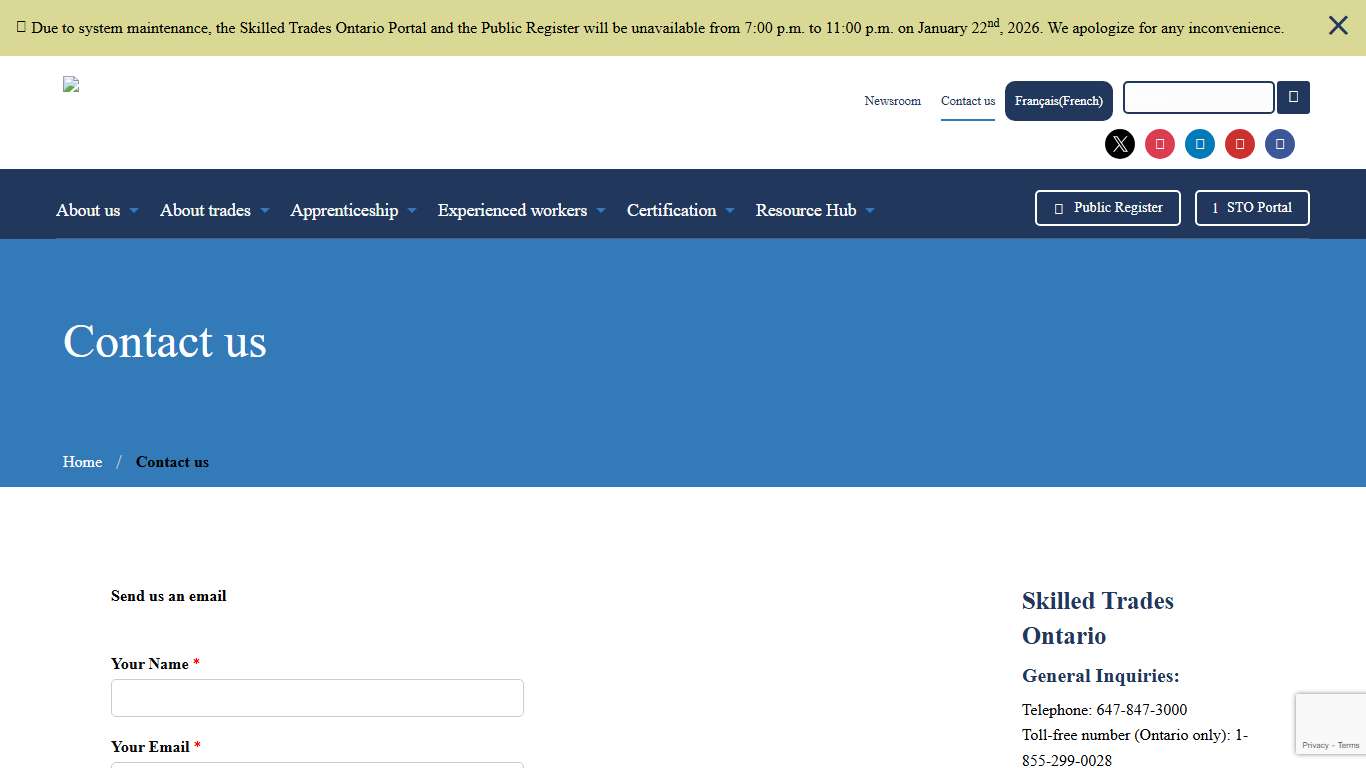Image resolution: width=1366 pixels, height=768 pixels.
Task: Go to the Newsroom link
Action: (892, 101)
